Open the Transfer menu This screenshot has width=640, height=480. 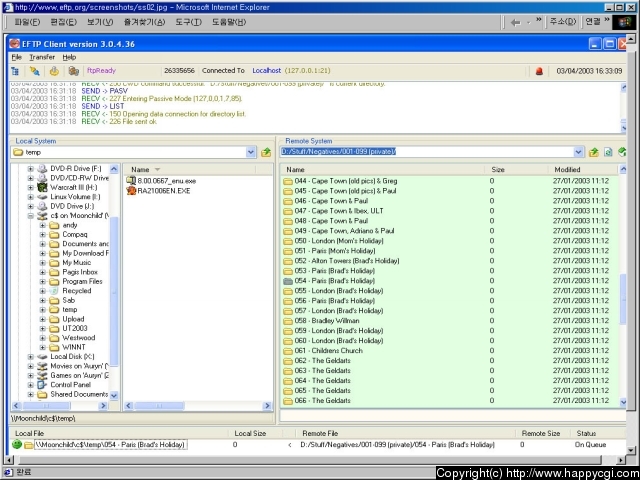point(42,57)
